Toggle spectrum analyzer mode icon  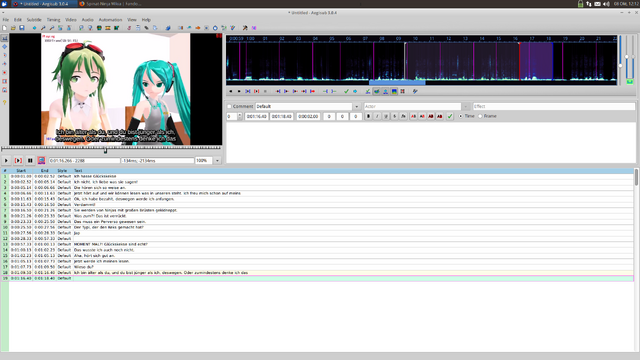pos(394,91)
